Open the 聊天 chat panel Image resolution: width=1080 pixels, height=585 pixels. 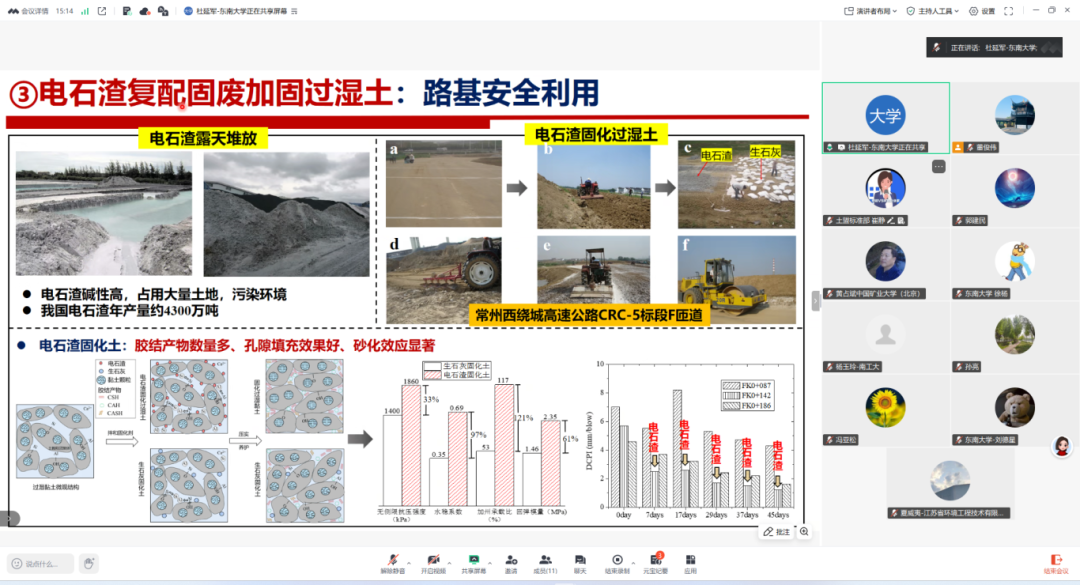click(x=580, y=564)
